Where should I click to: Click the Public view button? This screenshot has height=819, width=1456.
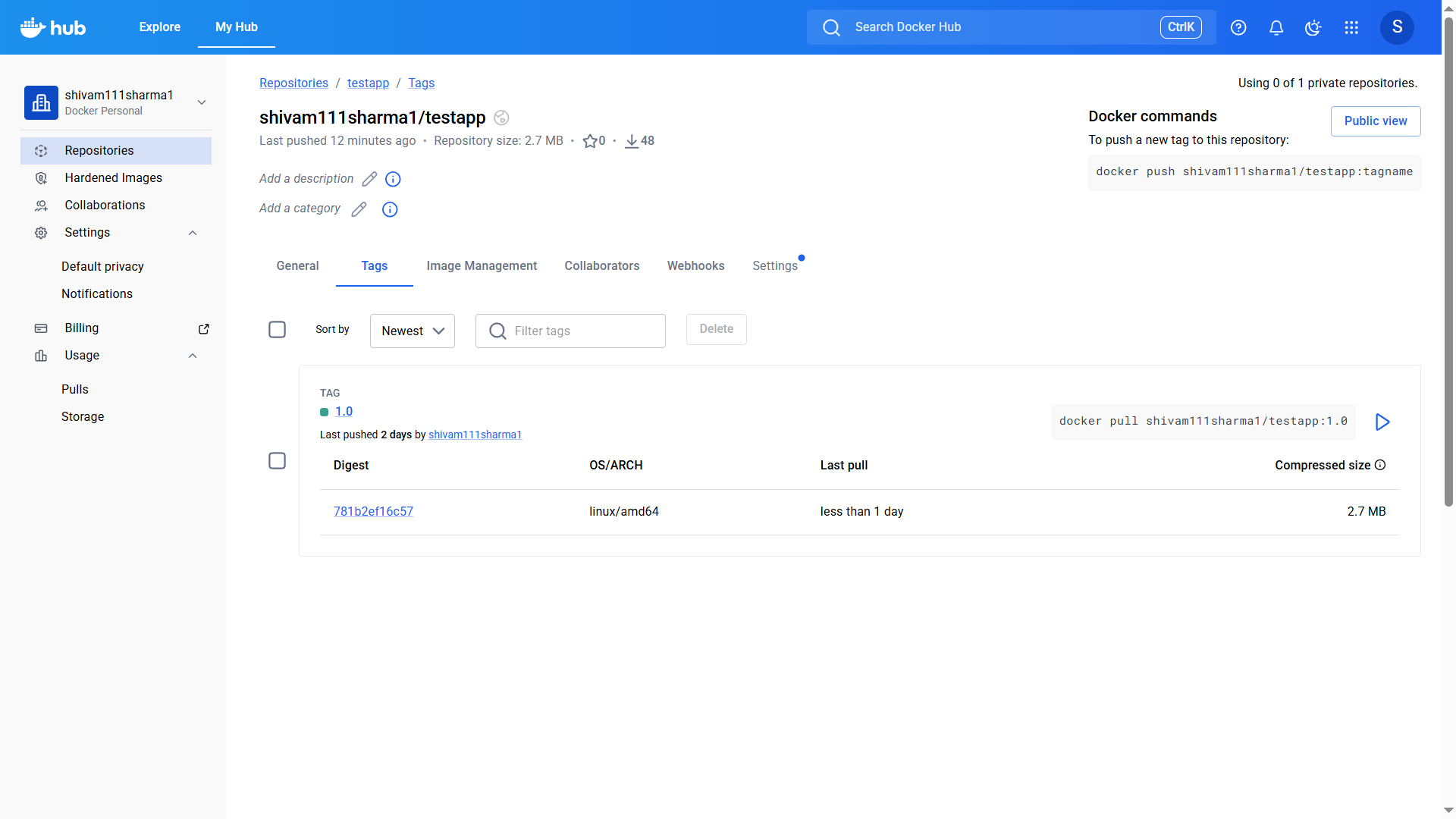[x=1375, y=121]
